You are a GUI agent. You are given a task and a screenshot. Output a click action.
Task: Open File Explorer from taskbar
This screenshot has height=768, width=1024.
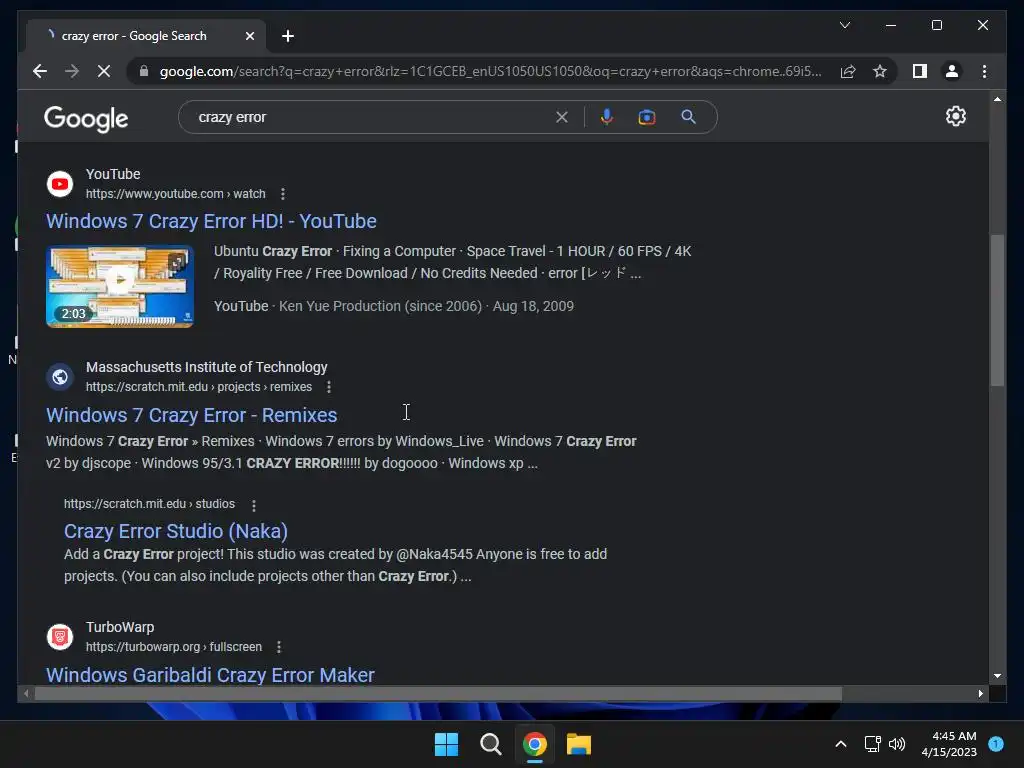[579, 744]
